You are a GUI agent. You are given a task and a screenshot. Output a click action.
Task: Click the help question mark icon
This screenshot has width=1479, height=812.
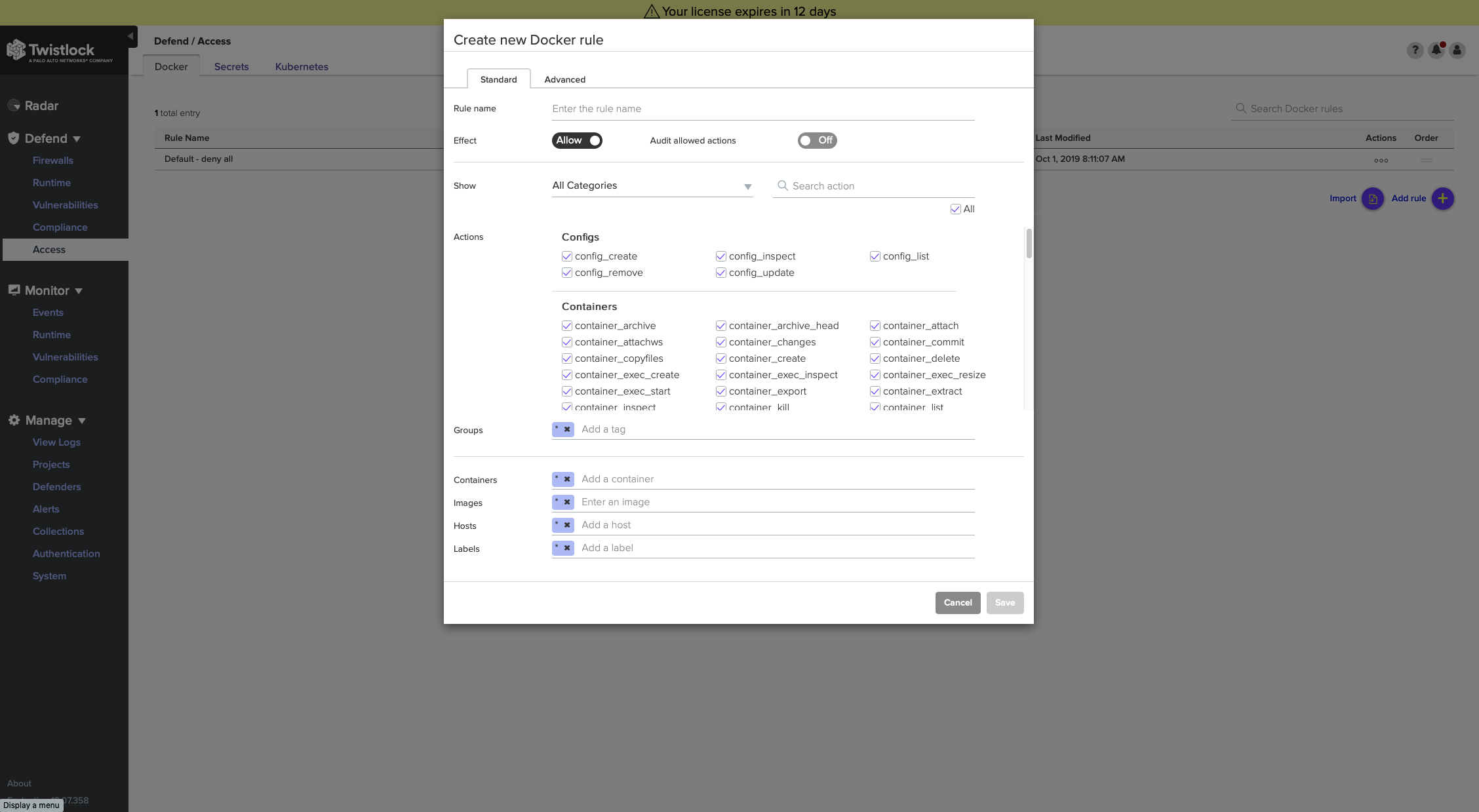pos(1416,49)
